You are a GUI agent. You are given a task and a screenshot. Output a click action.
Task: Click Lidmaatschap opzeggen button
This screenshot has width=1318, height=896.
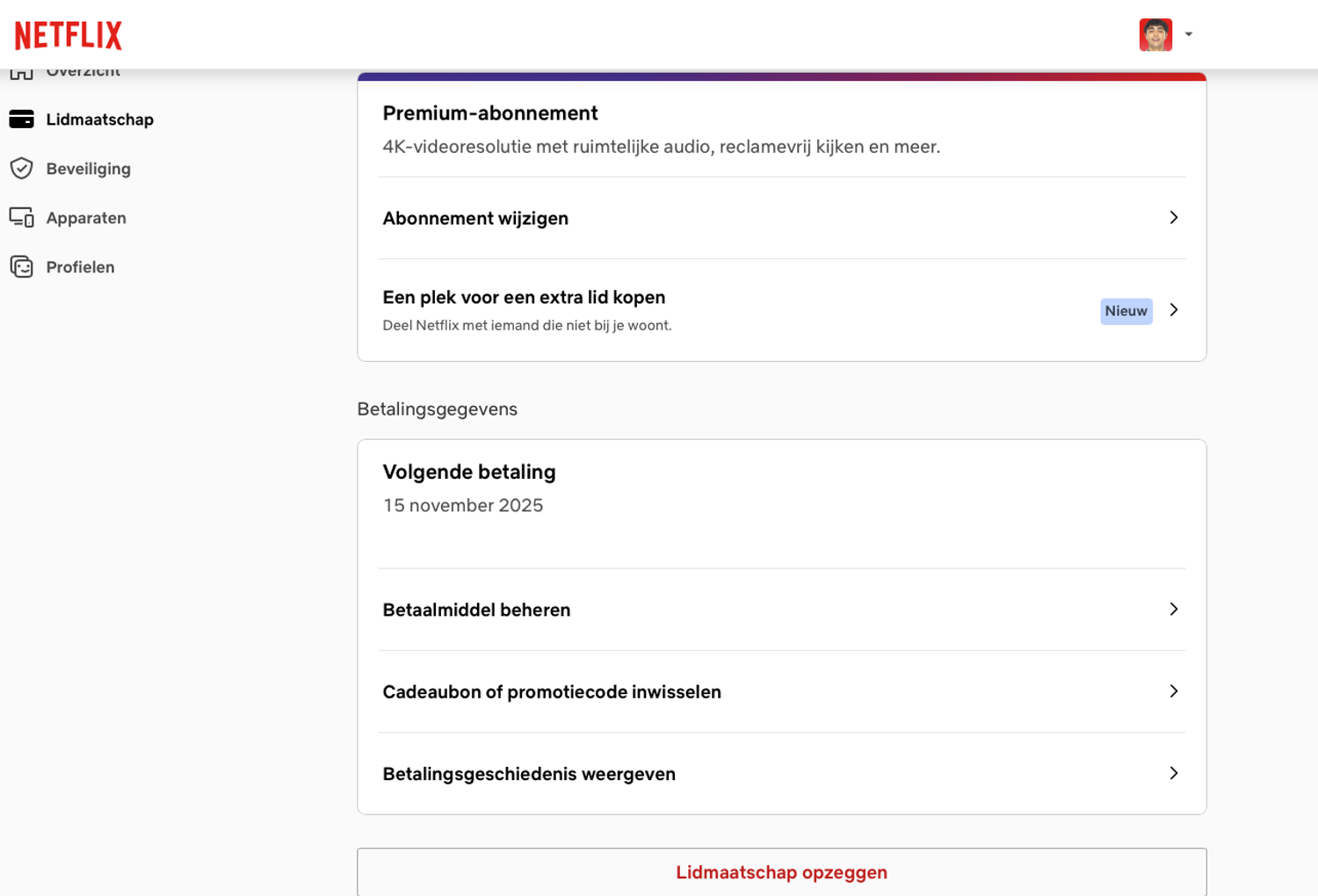pos(781,872)
